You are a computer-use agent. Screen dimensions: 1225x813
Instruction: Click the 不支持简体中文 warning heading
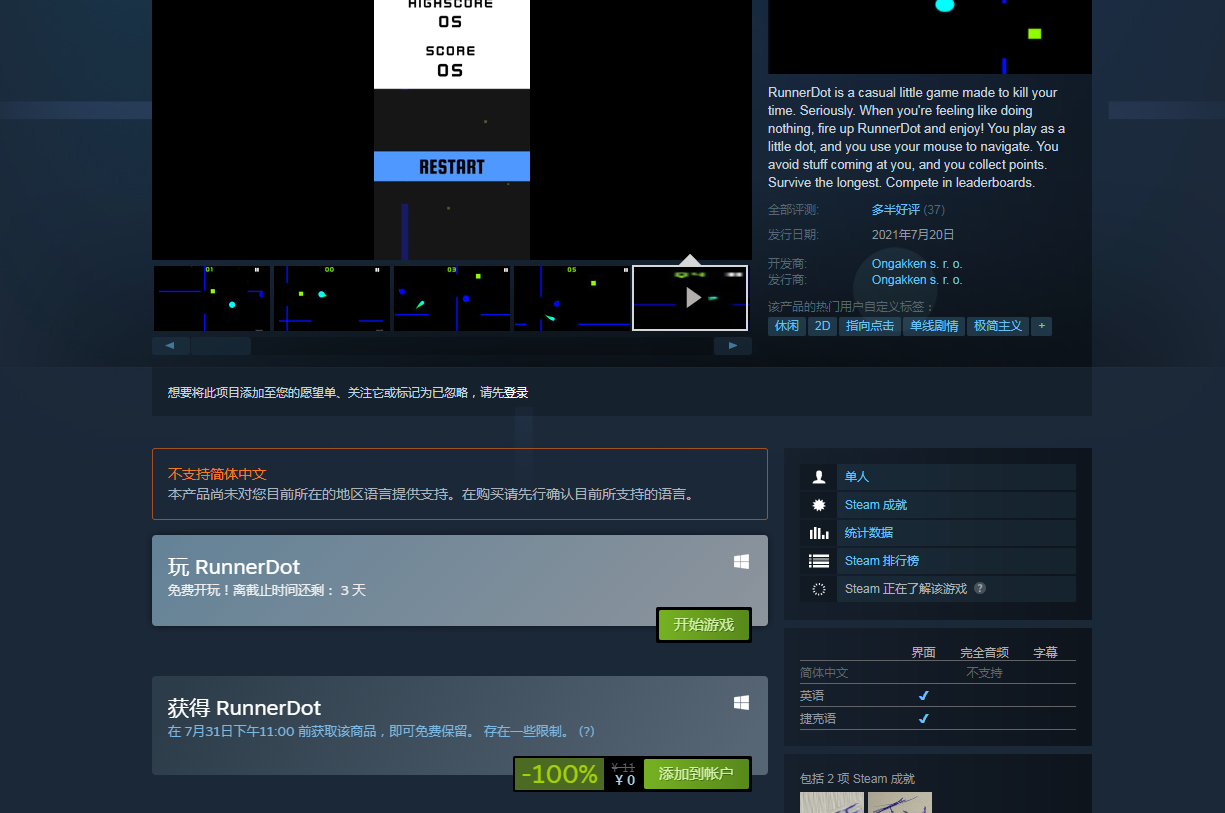pyautogui.click(x=217, y=474)
